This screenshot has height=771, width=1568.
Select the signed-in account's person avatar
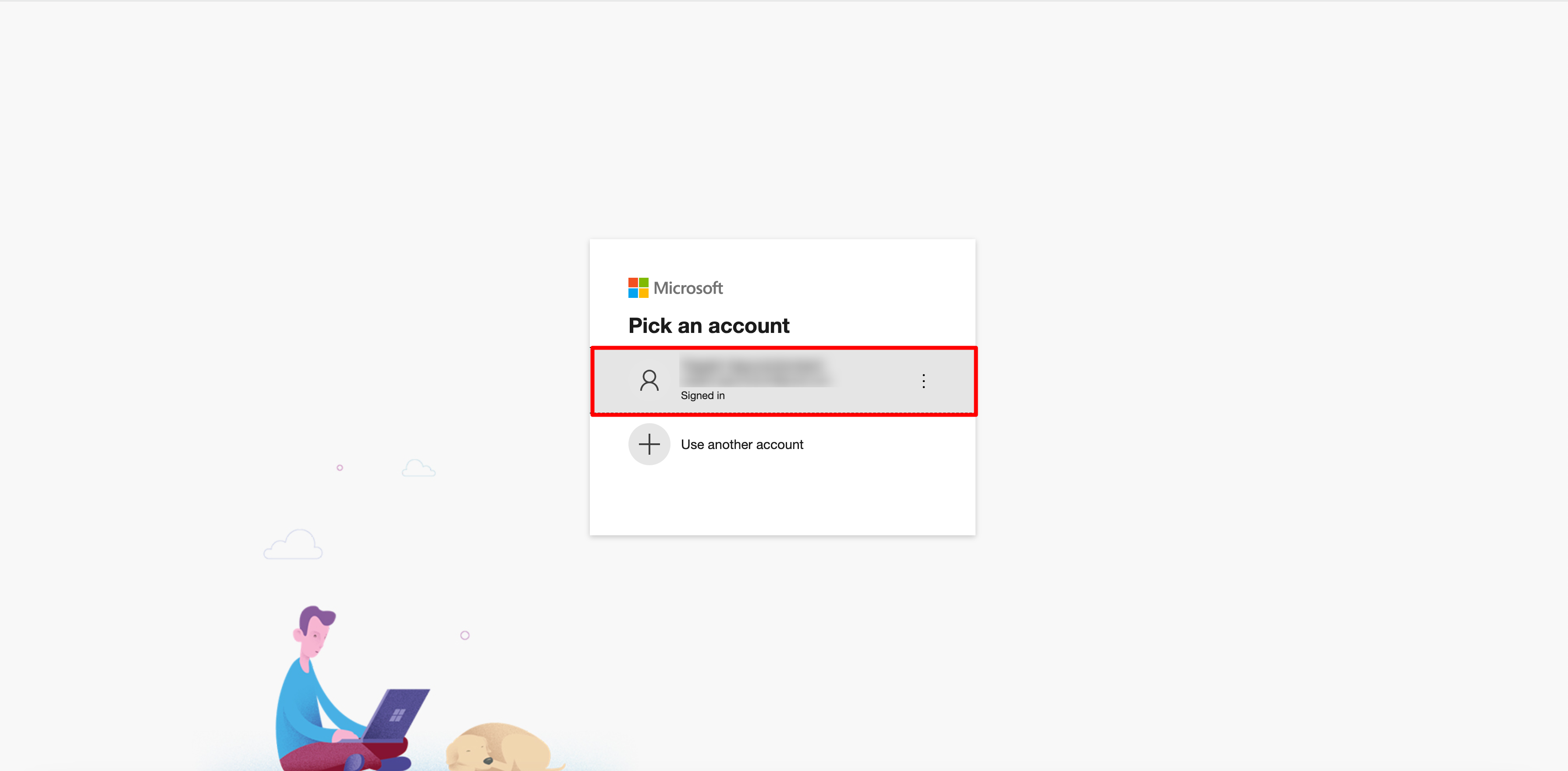tap(649, 381)
